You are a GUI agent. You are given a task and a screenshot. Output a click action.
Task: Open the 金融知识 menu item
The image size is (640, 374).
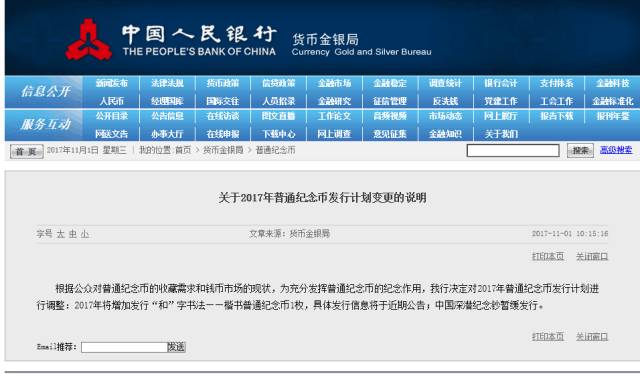(445, 134)
